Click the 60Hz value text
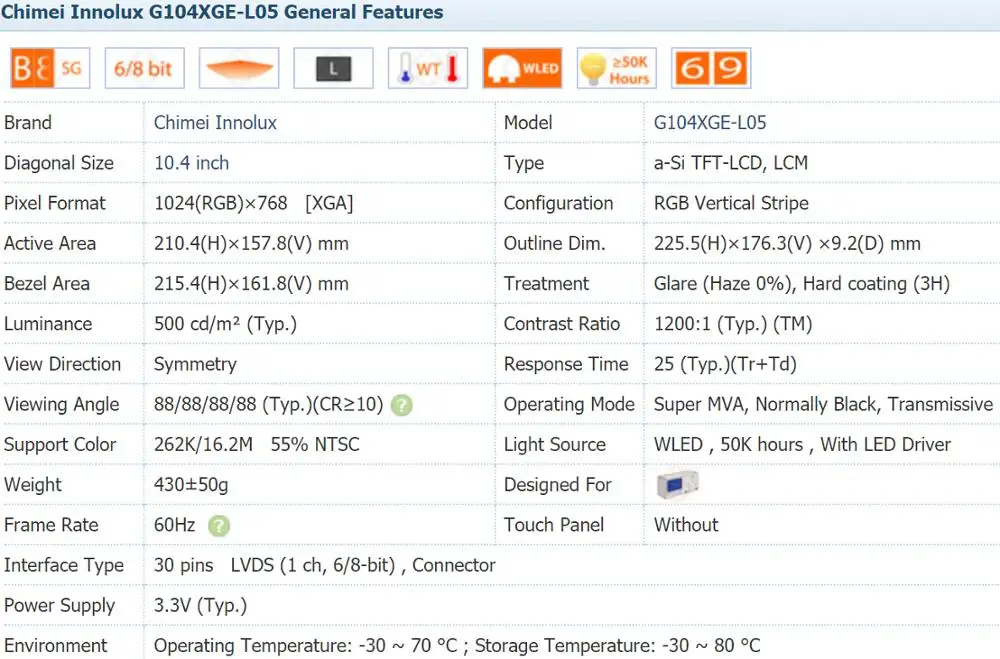Image resolution: width=1000 pixels, height=659 pixels. click(174, 524)
